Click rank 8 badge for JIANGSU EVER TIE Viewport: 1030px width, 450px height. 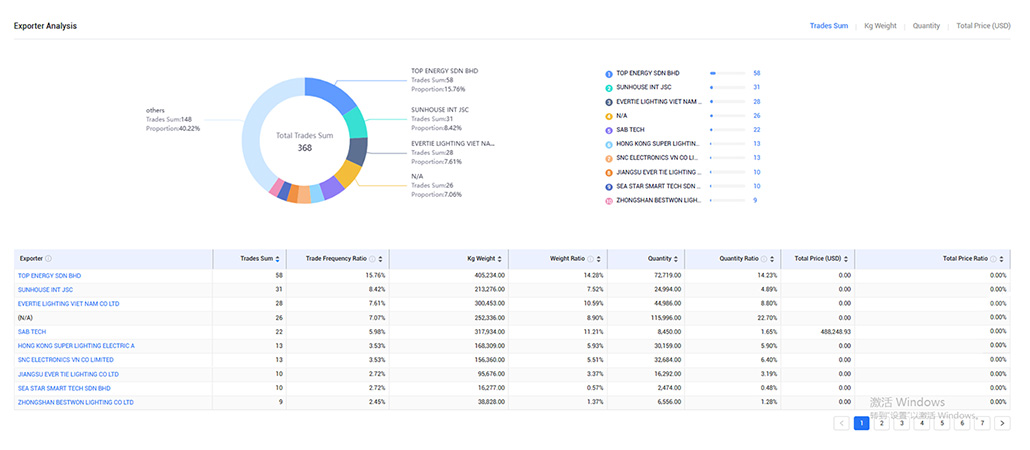609,172
